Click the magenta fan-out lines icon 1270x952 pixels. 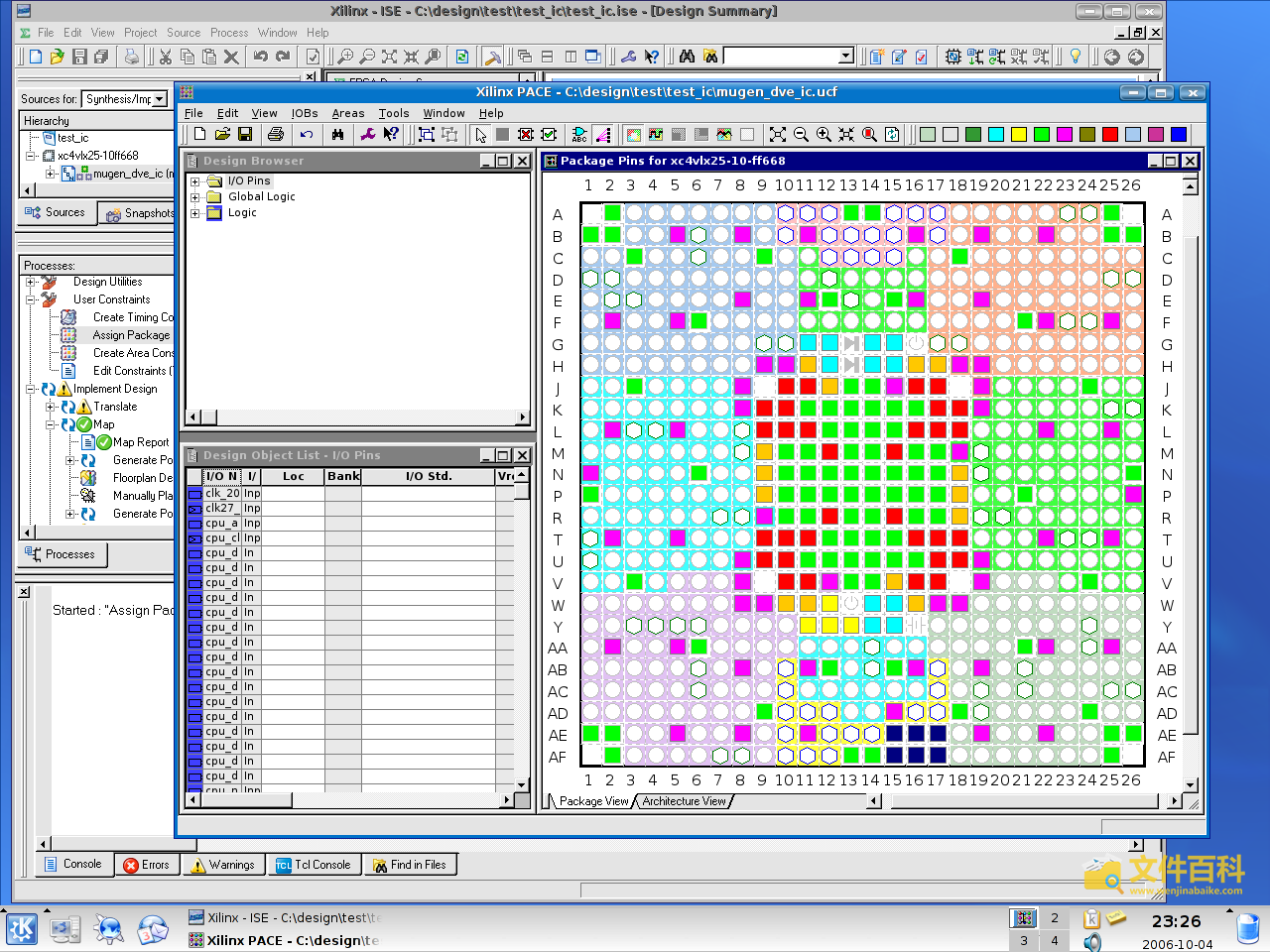point(602,134)
